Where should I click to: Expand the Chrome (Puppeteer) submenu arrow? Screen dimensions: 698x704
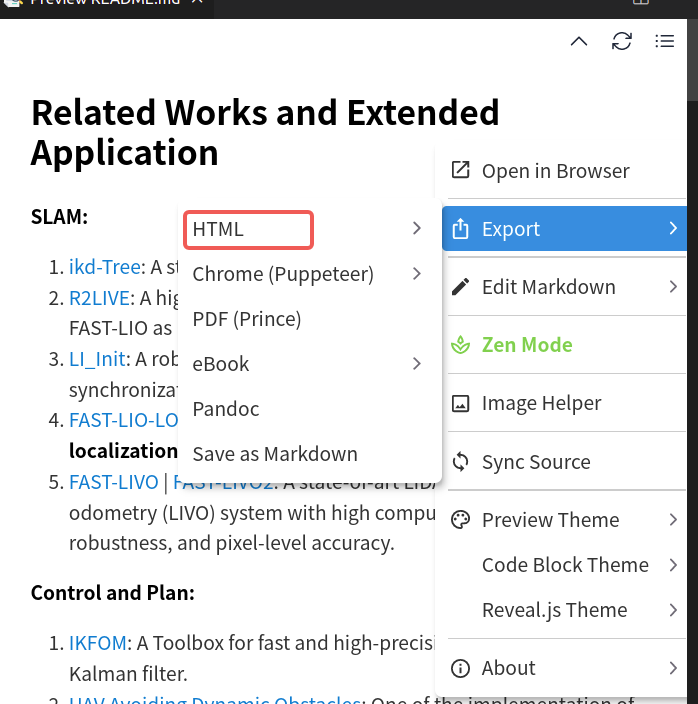417,274
